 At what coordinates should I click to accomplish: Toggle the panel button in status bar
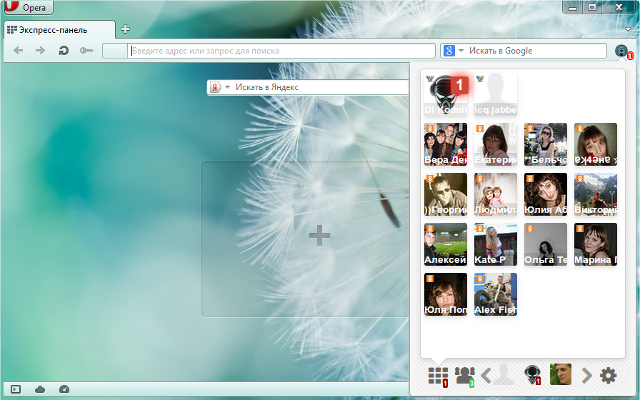tap(15, 388)
